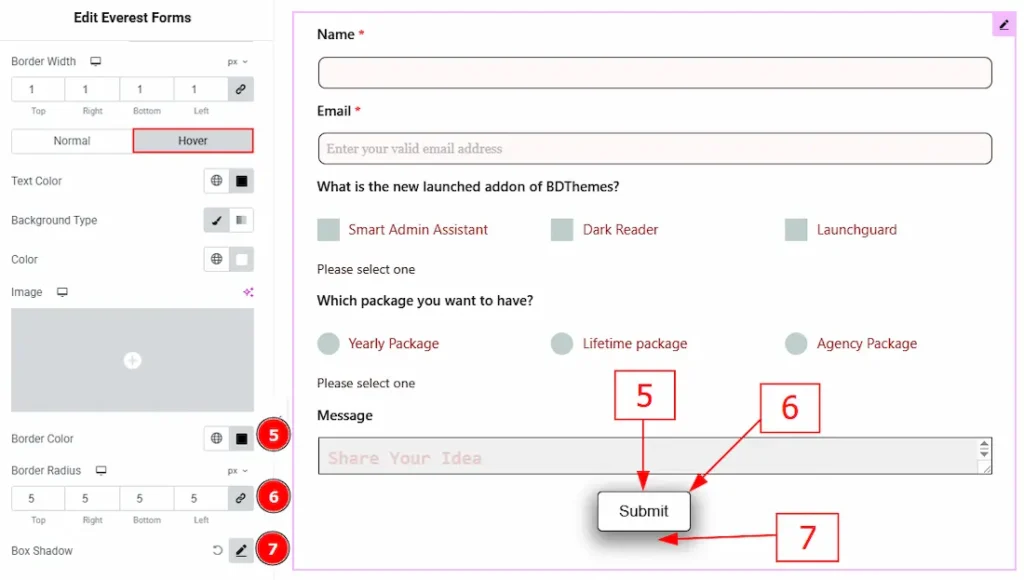Screen dimensions: 1024x580
Task: Click the global color globe icon for Text Color
Action: 216,181
